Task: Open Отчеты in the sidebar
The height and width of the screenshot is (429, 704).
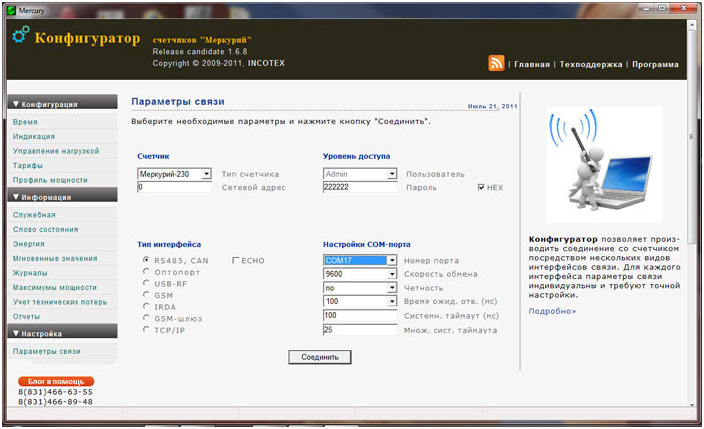Action: click(x=26, y=316)
